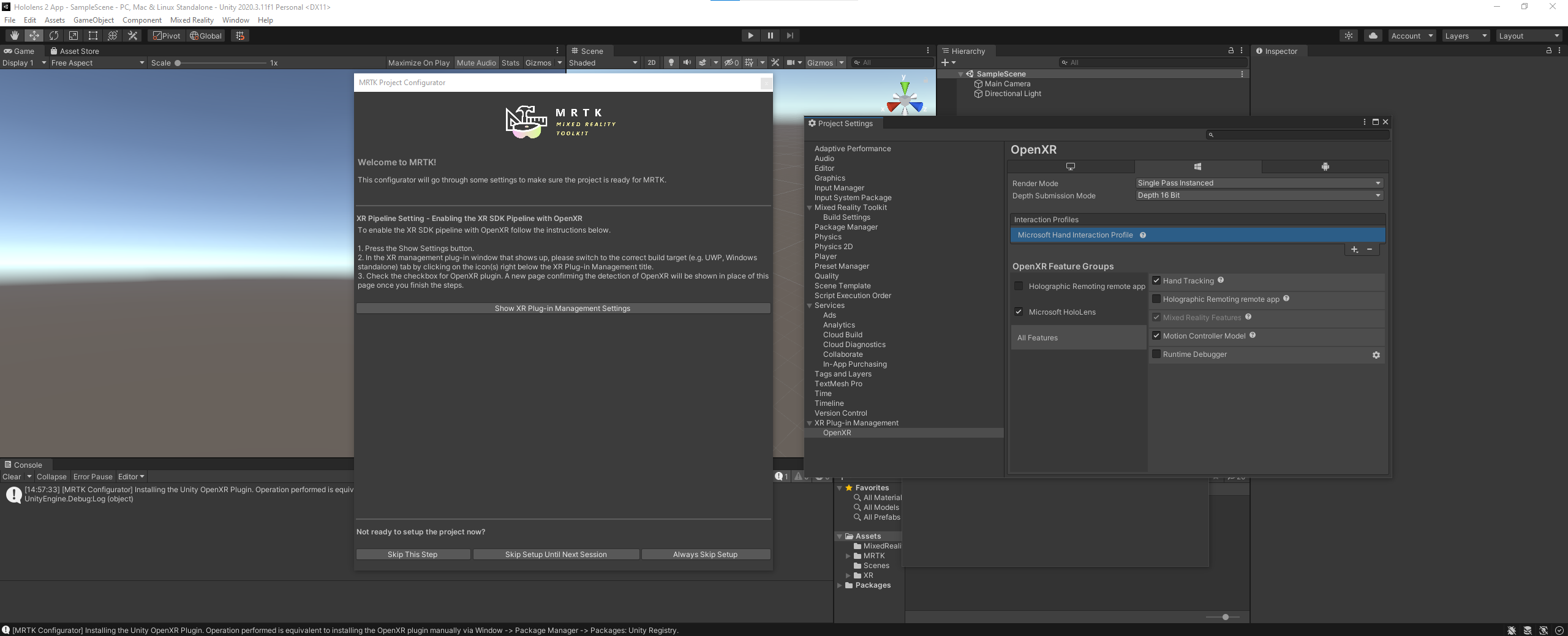This screenshot has width=1568, height=636.
Task: Open Scene camera settings icon
Action: tap(791, 62)
